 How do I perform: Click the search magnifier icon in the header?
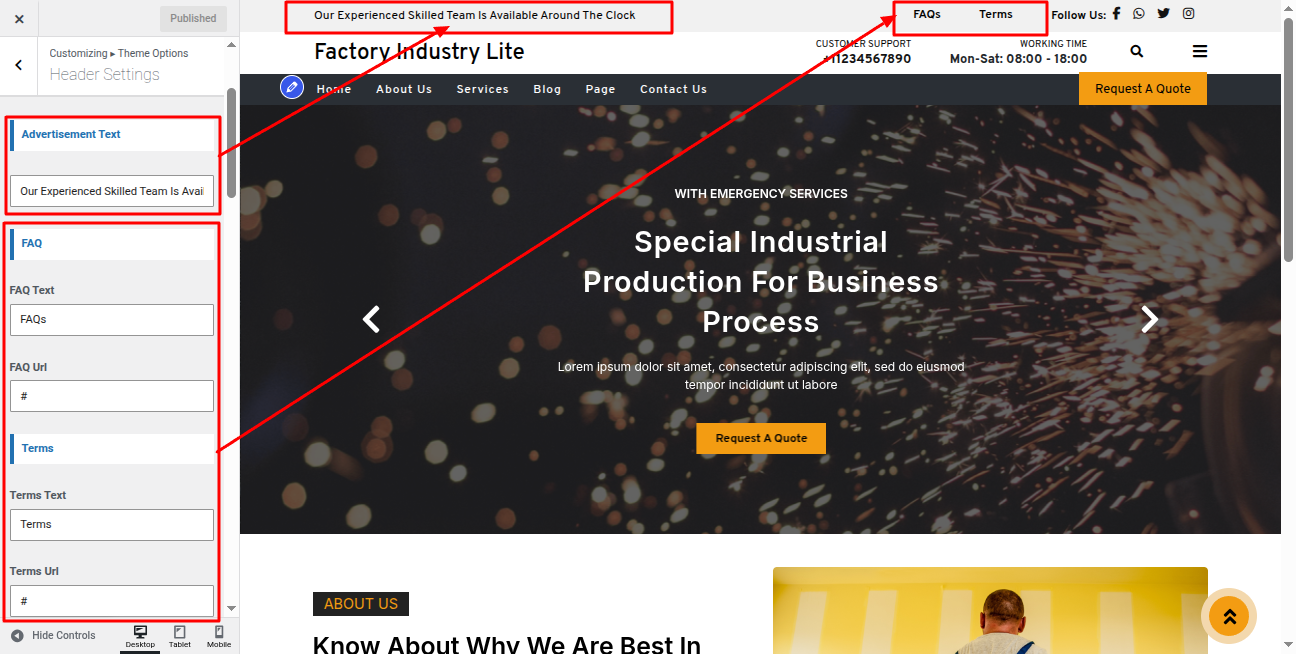click(x=1137, y=51)
